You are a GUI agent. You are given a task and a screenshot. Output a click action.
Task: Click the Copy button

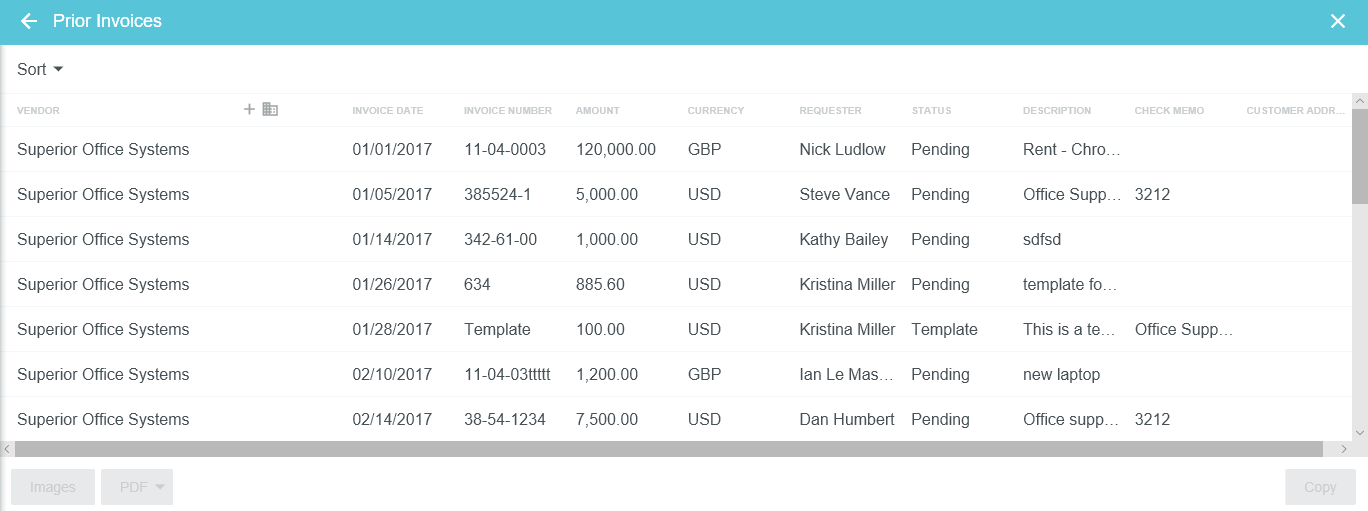1320,487
